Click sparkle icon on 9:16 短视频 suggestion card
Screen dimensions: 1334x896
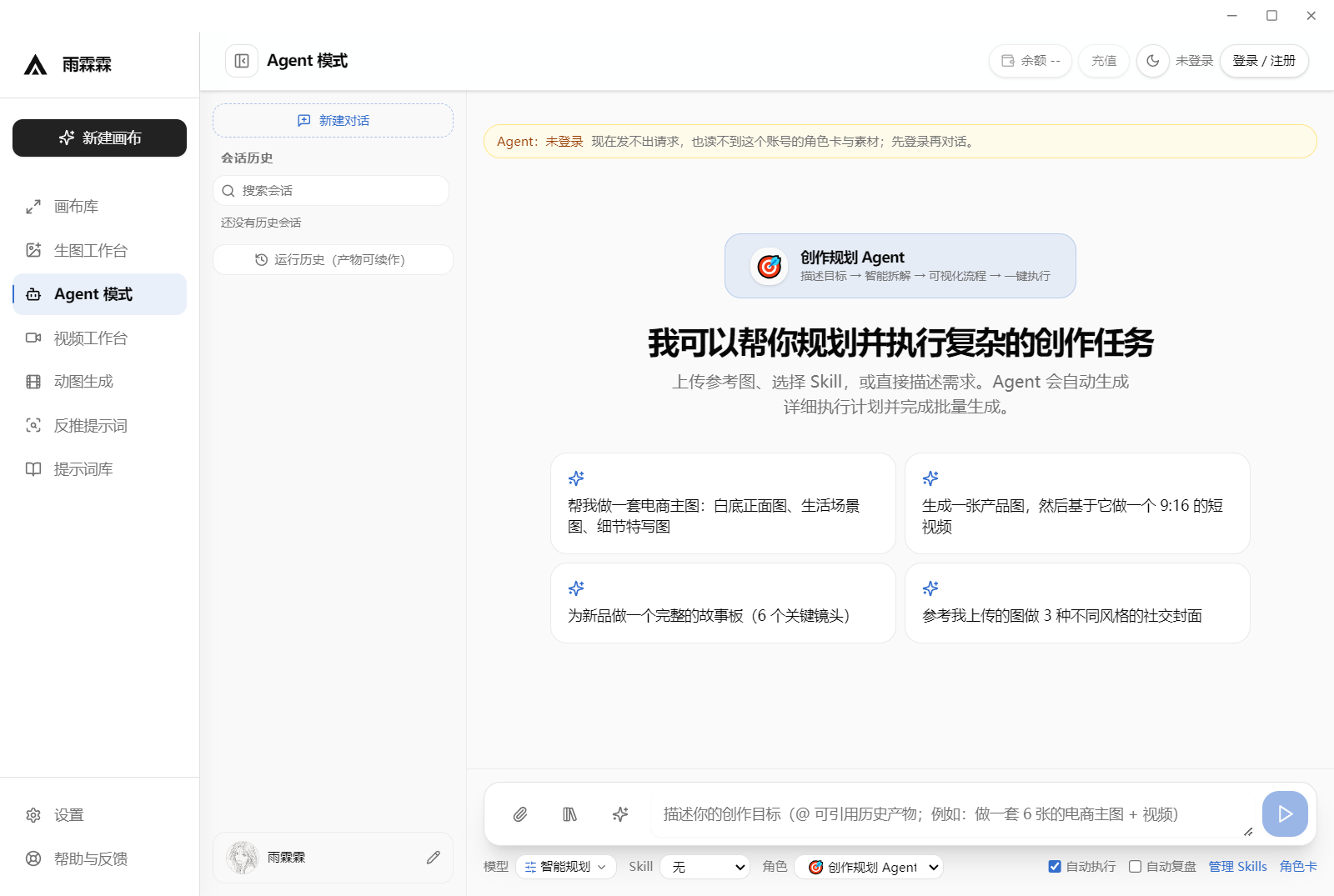click(x=930, y=478)
